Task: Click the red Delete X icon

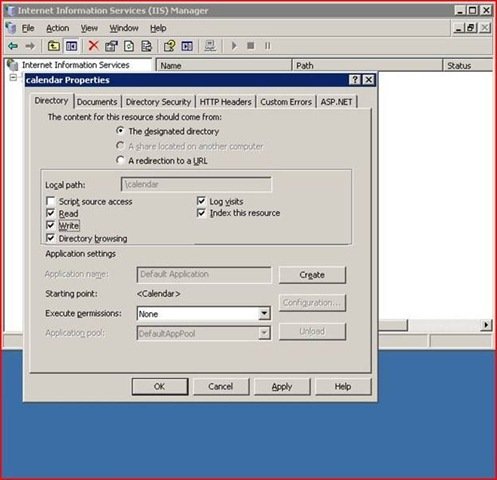Action: click(x=94, y=46)
